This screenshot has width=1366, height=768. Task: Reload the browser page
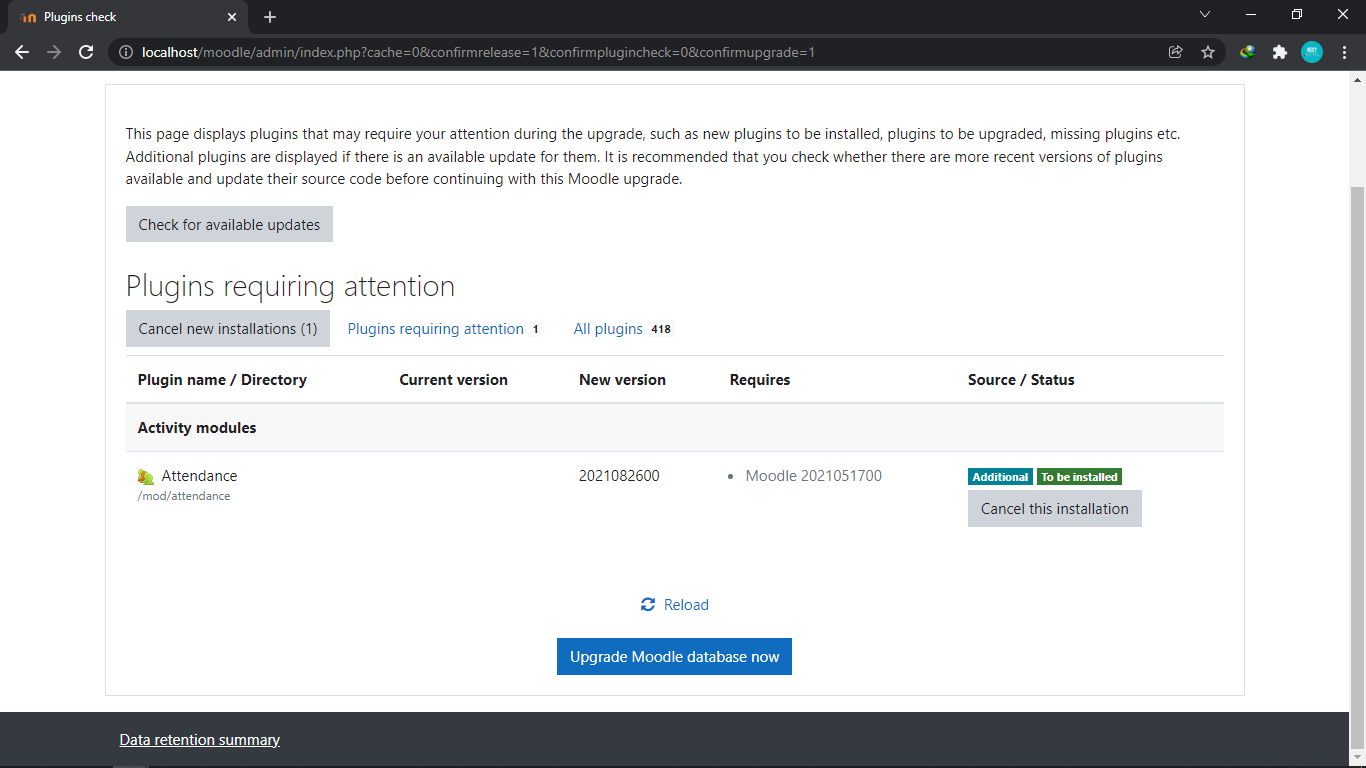pos(86,52)
